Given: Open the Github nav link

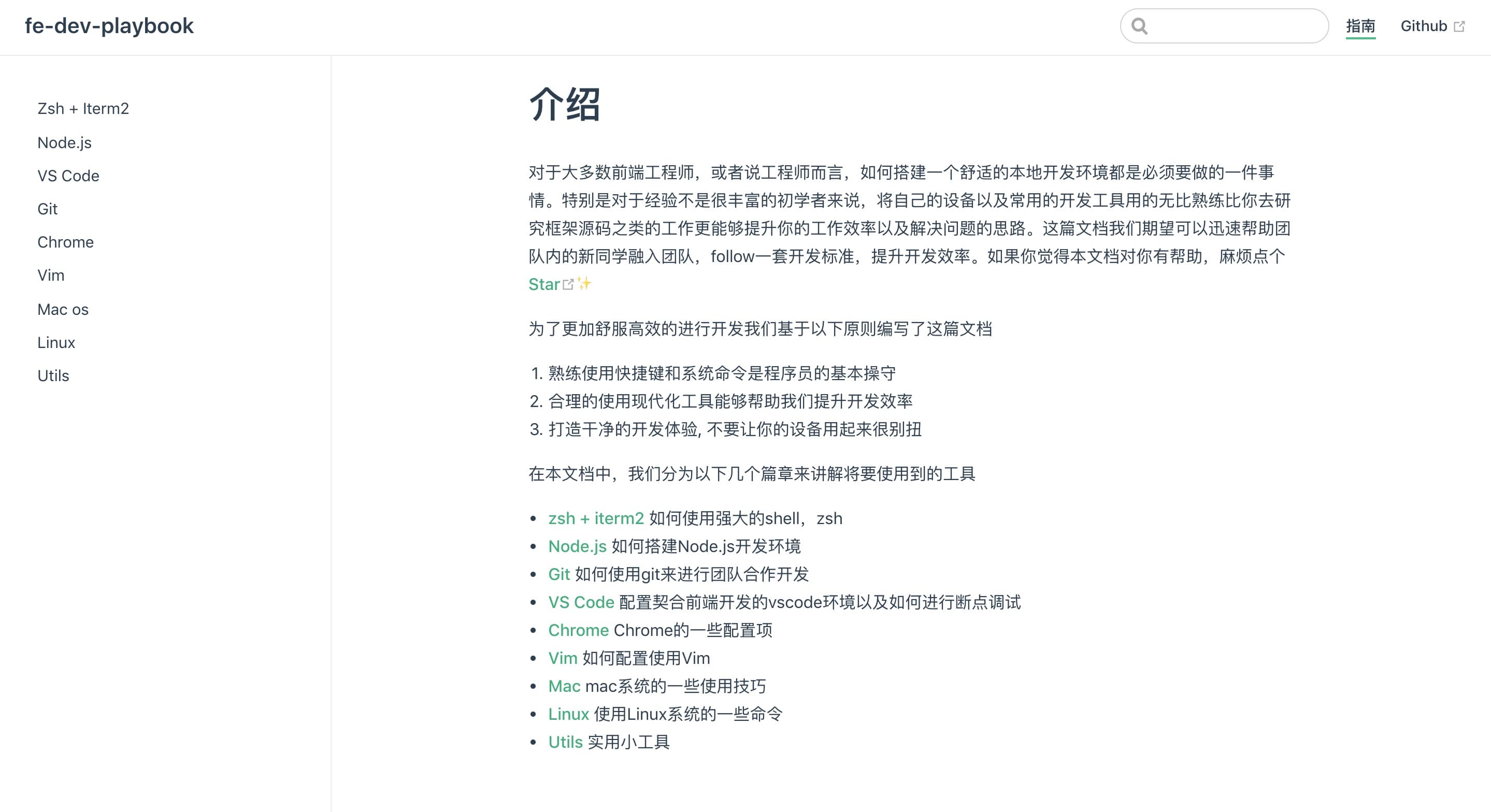Looking at the screenshot, I should [x=1423, y=26].
